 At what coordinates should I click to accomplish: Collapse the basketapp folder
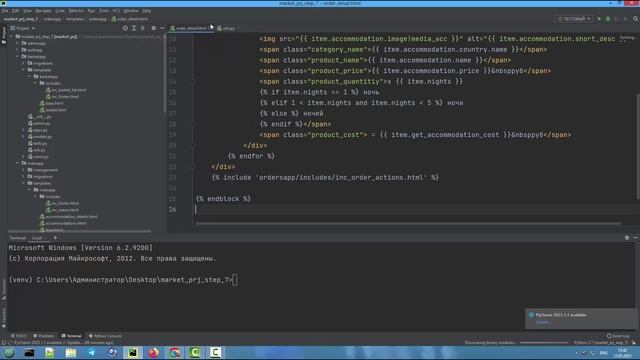[18, 56]
